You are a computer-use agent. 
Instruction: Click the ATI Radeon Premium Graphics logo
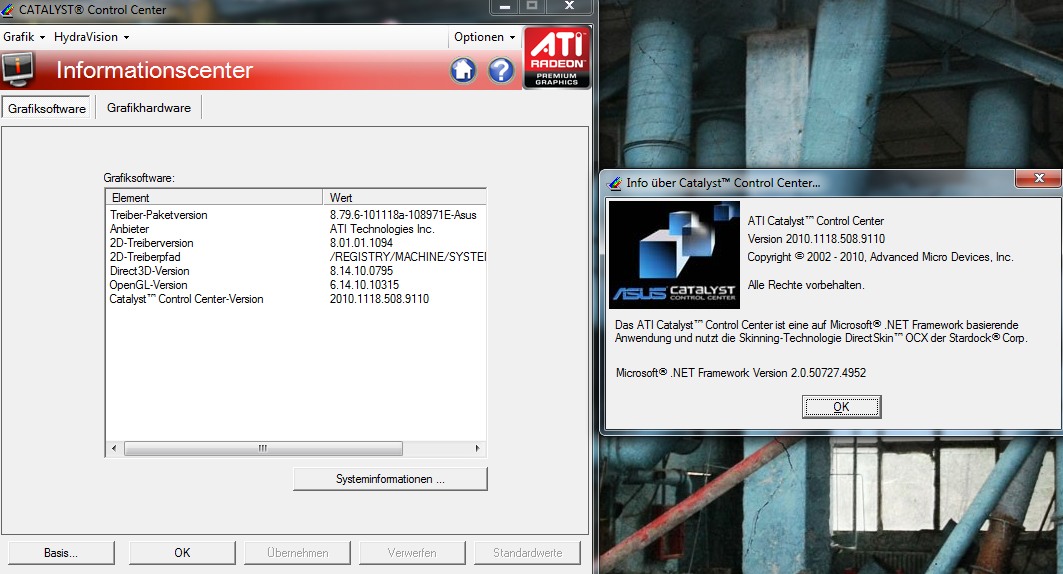(557, 58)
